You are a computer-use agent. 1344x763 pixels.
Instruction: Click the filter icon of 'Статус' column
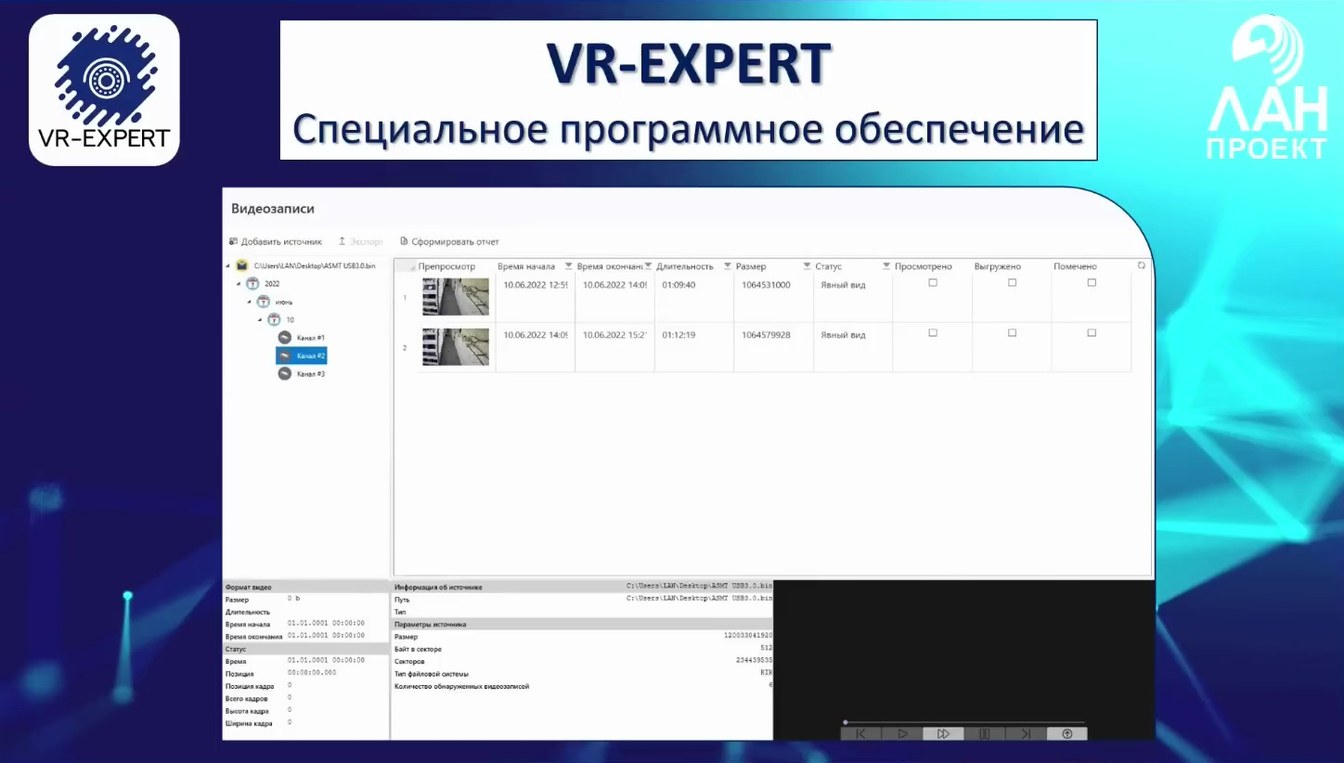[x=886, y=267]
